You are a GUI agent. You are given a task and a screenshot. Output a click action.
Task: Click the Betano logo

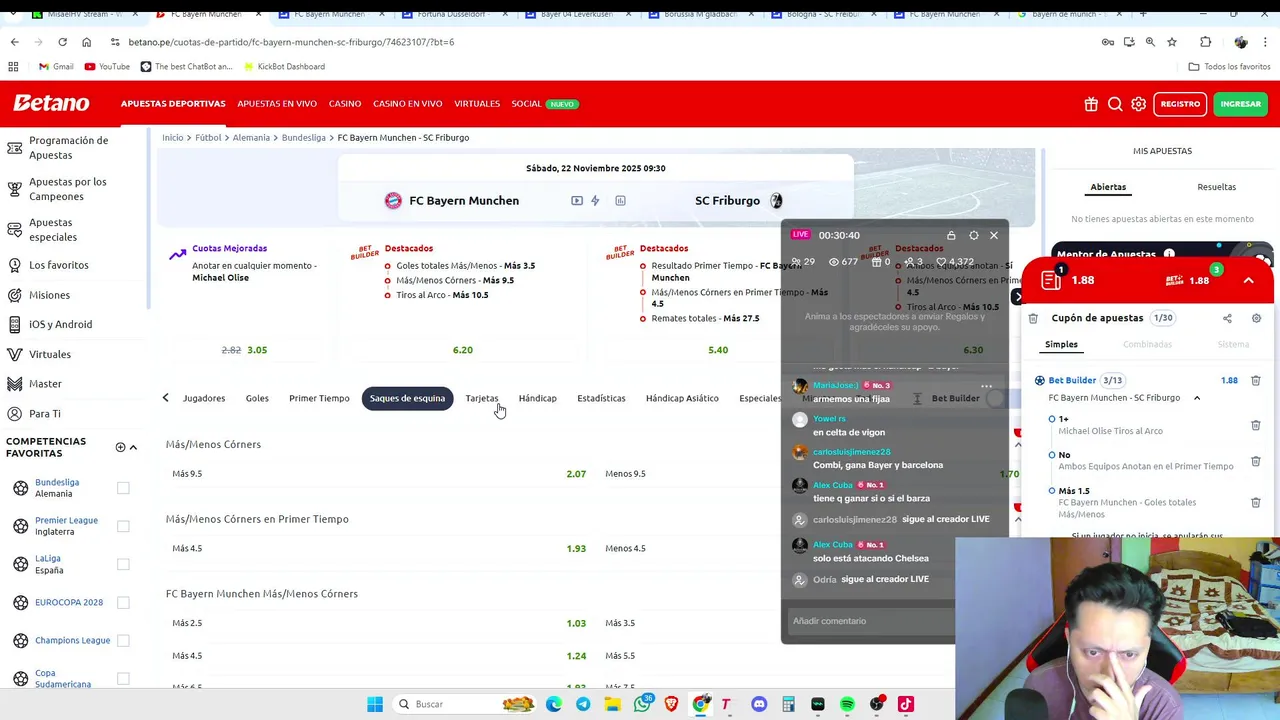click(51, 103)
